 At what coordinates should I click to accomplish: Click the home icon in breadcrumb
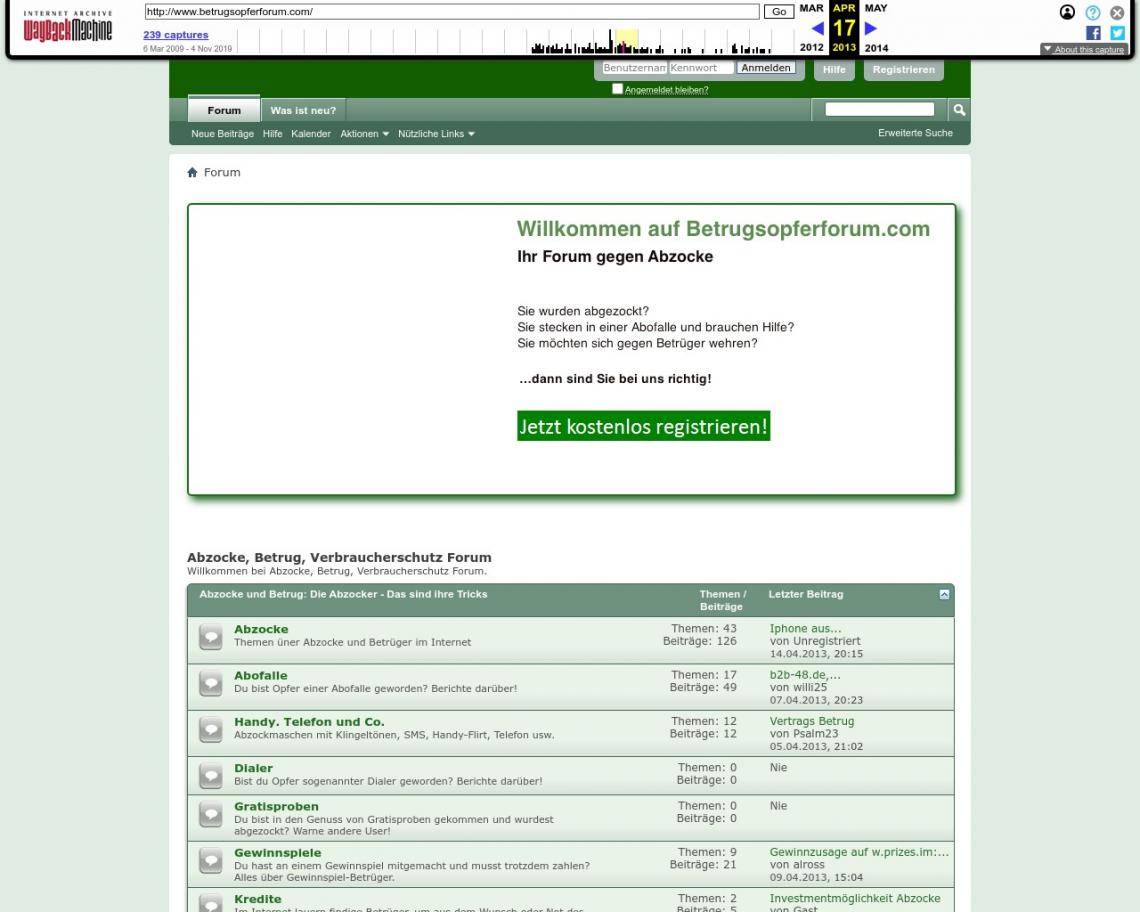[192, 172]
